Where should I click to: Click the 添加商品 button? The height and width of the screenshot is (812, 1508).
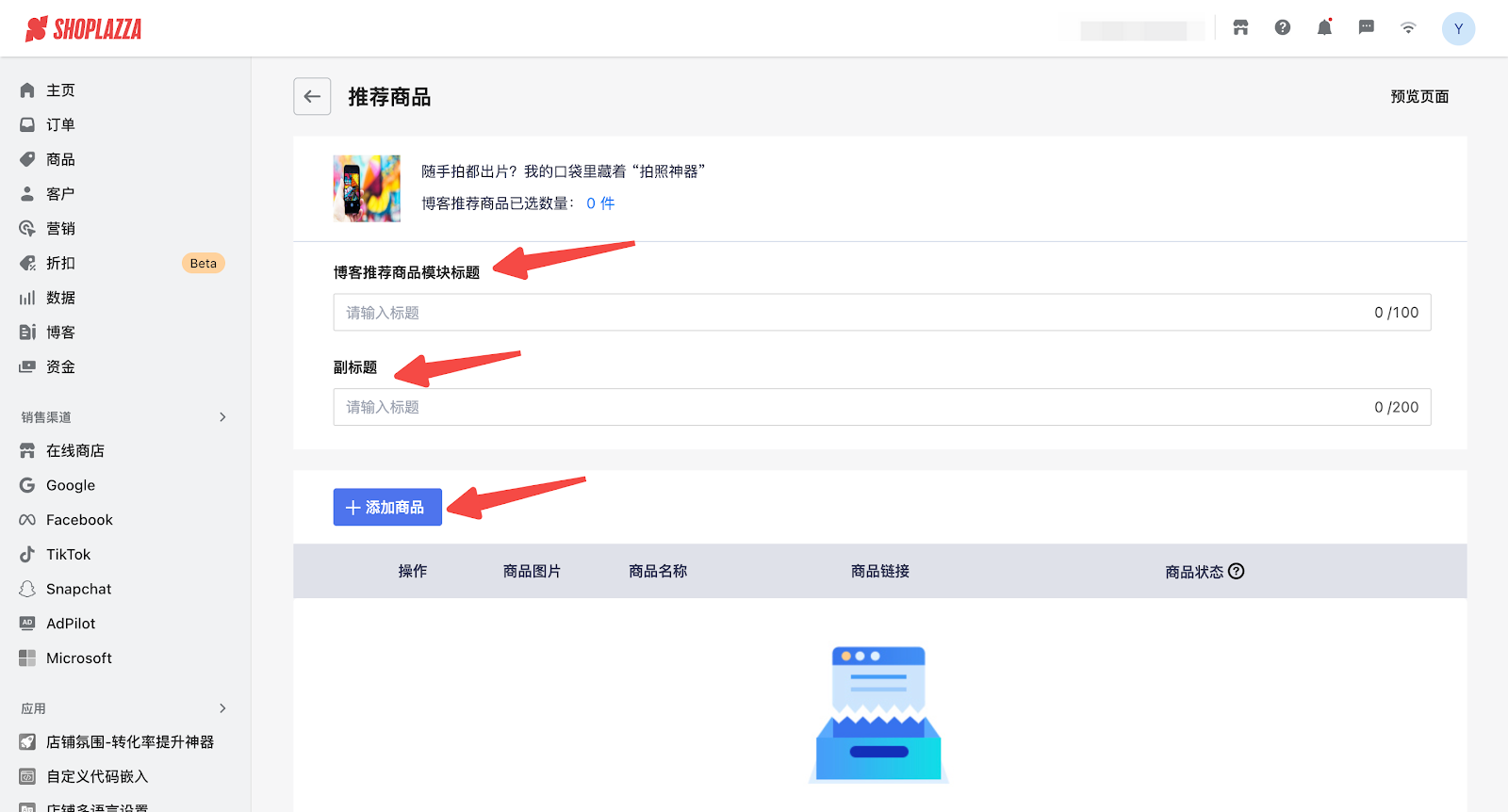click(387, 507)
